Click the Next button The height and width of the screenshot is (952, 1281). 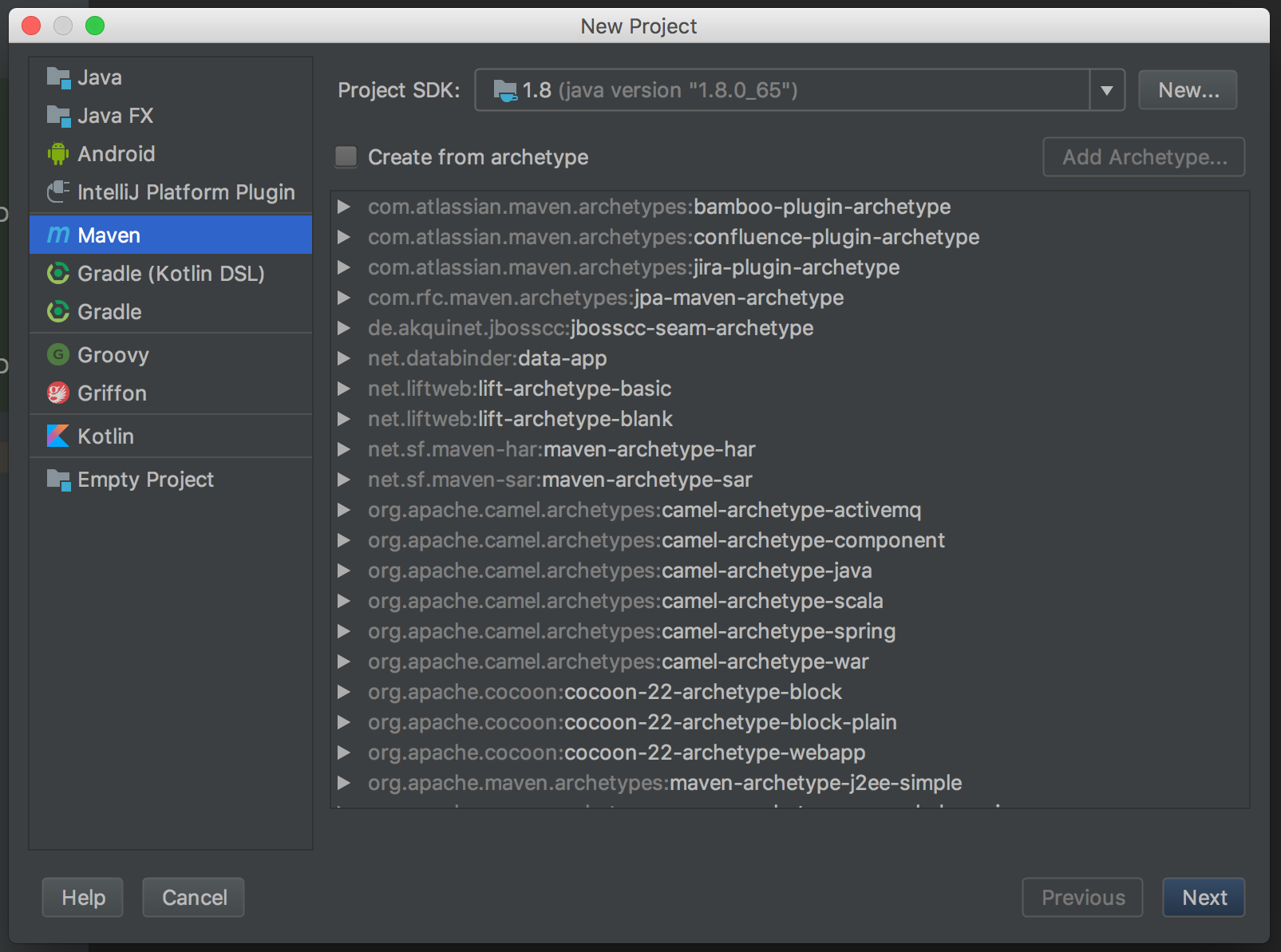(x=1204, y=898)
